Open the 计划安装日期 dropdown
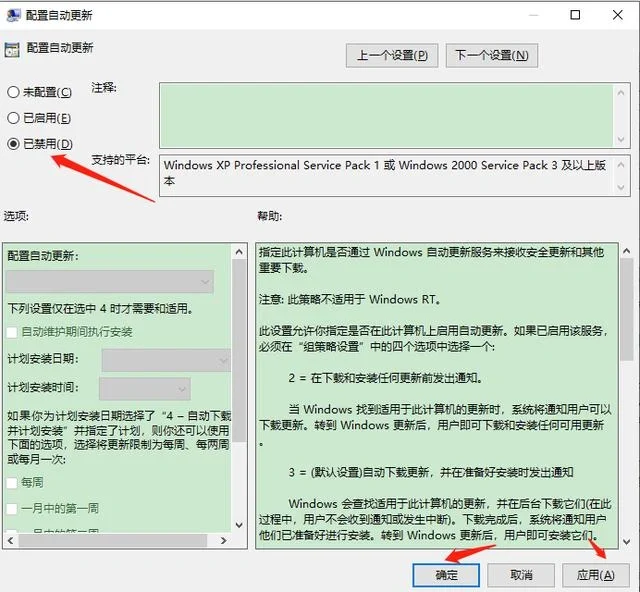 [x=166, y=360]
